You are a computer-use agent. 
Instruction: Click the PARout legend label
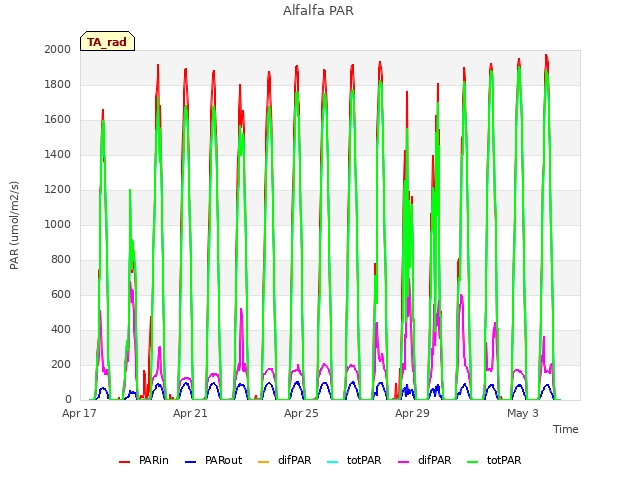click(223, 460)
